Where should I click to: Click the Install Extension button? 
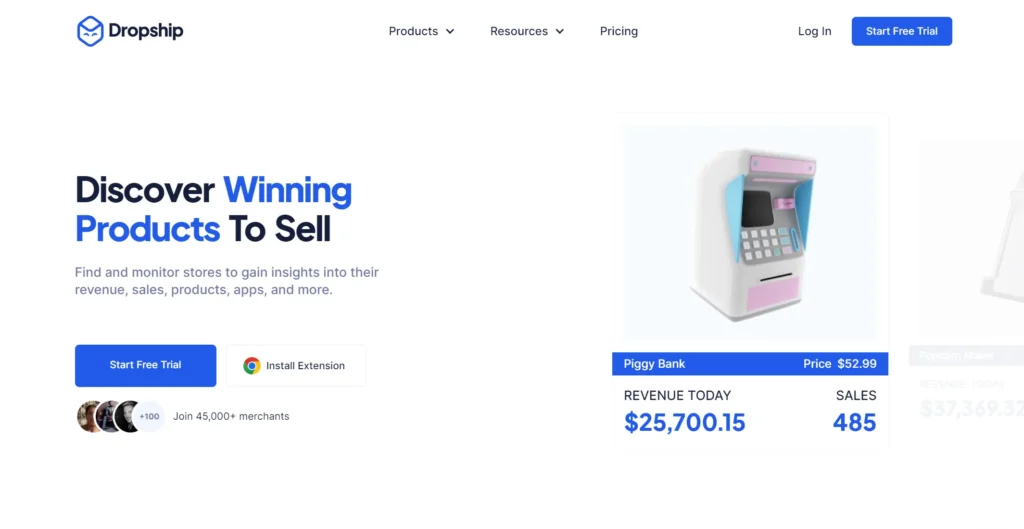pos(296,366)
